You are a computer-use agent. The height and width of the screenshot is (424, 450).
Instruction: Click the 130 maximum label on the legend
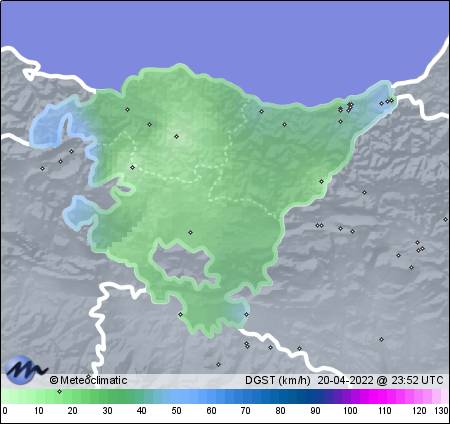click(441, 411)
